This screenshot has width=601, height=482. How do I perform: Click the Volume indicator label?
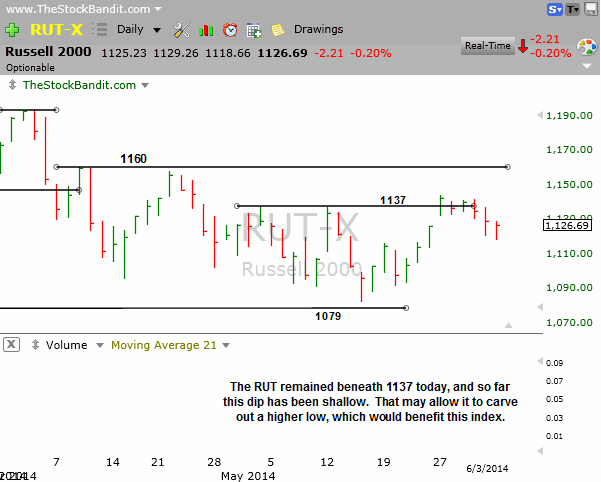(x=67, y=345)
